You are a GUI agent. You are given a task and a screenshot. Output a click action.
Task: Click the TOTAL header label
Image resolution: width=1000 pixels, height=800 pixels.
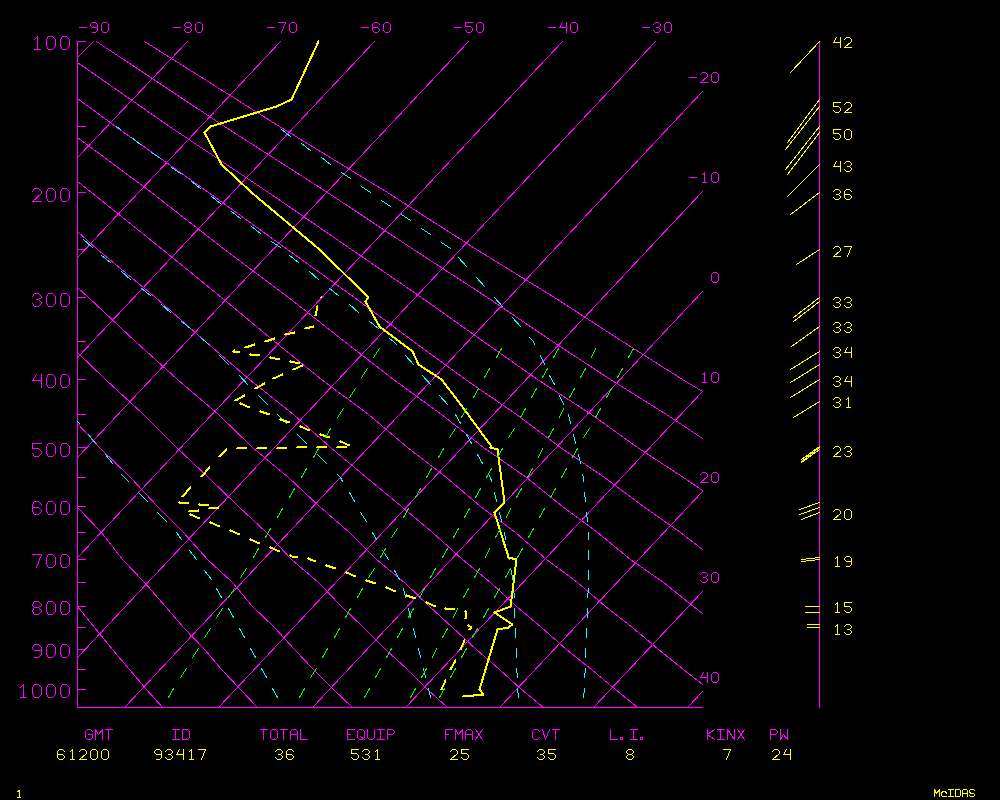tap(284, 735)
